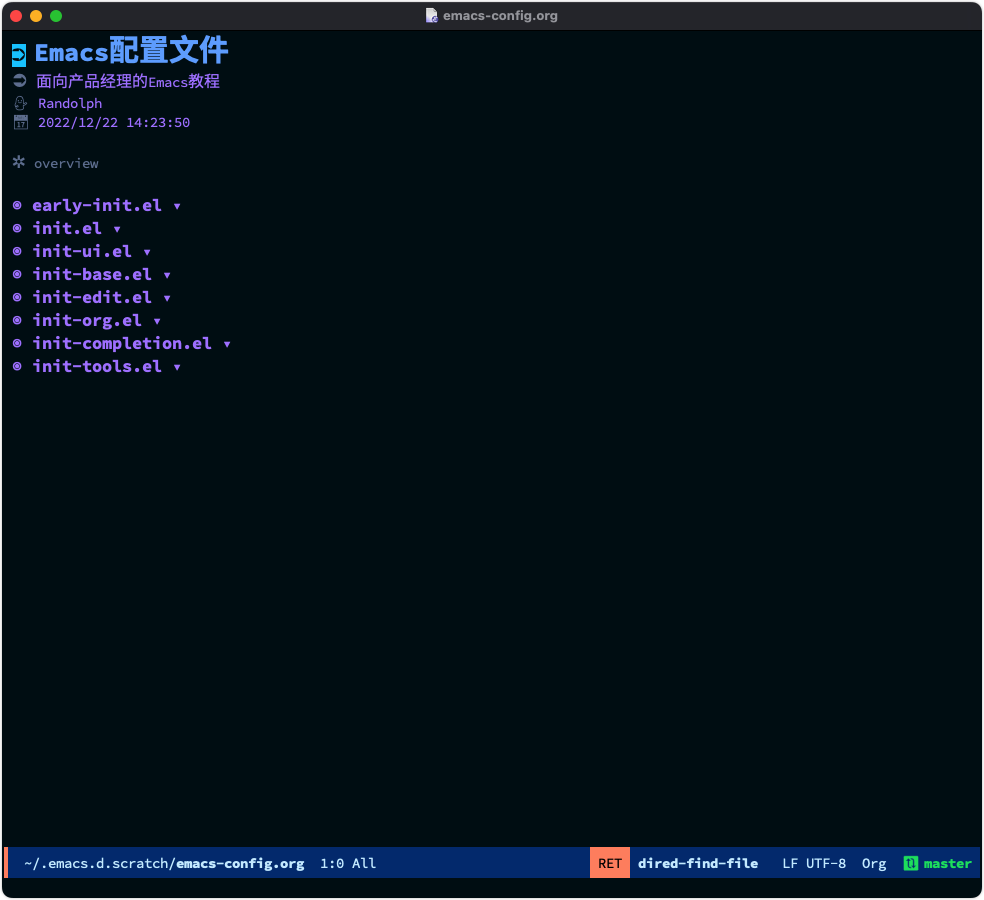This screenshot has height=900, width=984.
Task: Click the overview startup keyword
Action: [x=66, y=164]
